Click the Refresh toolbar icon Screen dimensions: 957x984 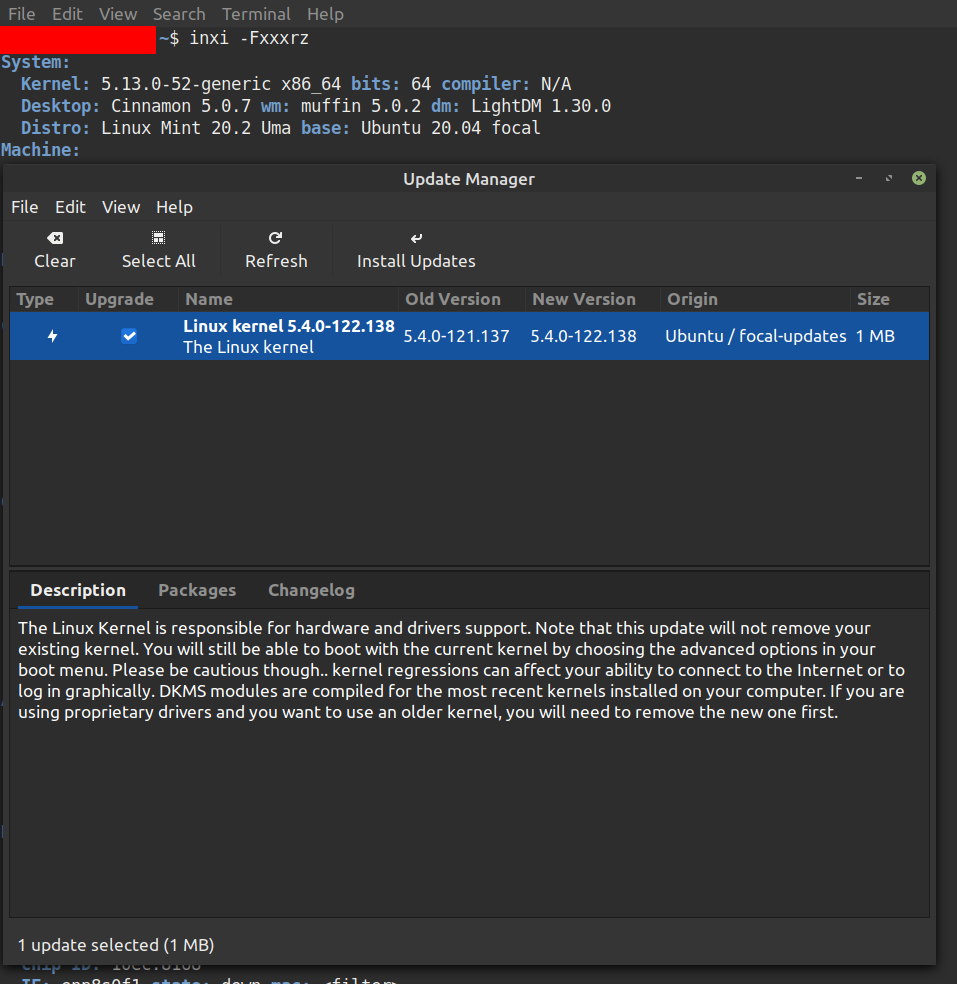coord(275,238)
